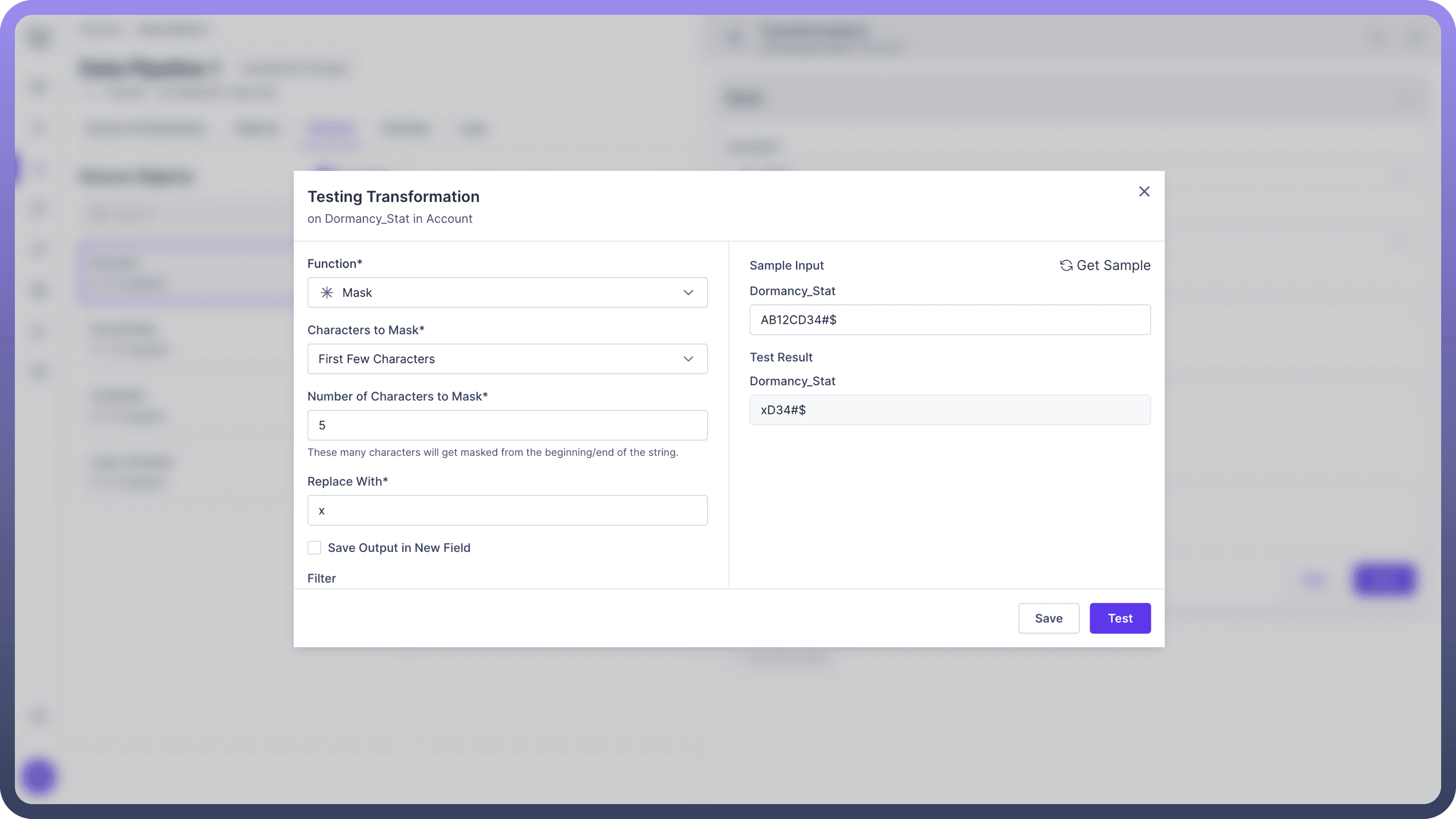Image resolution: width=1456 pixels, height=819 pixels.
Task: Click the Testing Transformation dialog title
Action: pos(393,196)
